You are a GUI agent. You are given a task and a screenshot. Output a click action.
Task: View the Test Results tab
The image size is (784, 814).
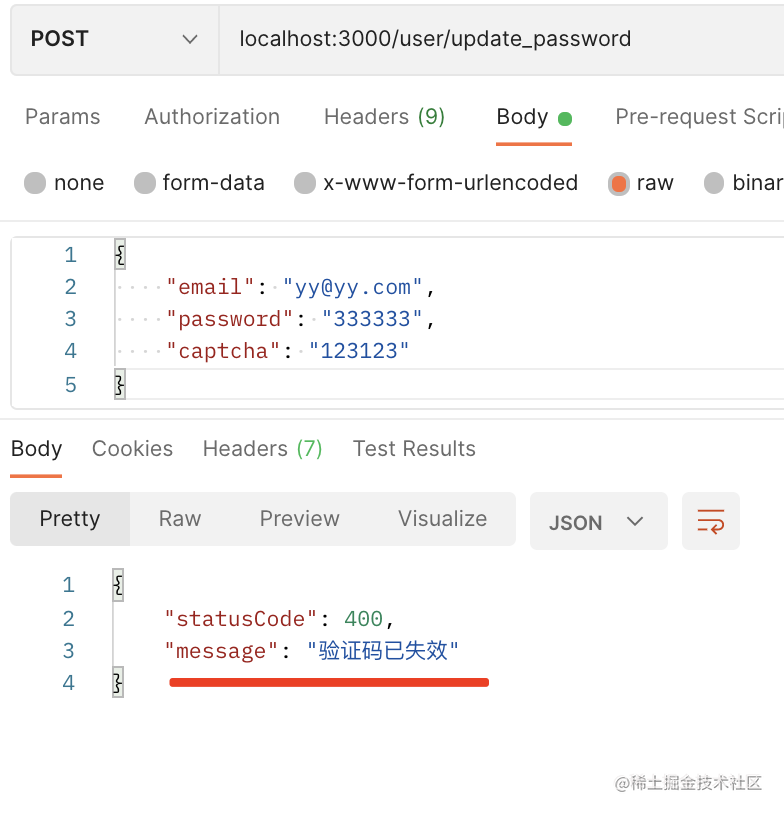click(x=414, y=449)
